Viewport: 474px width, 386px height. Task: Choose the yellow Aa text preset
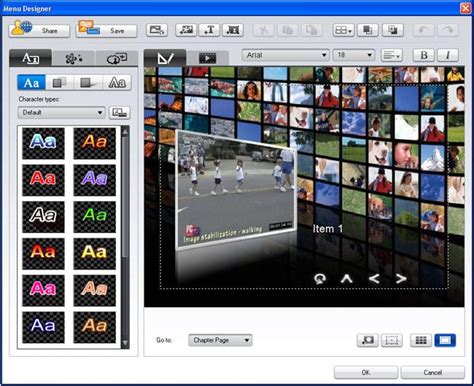[x=95, y=253]
